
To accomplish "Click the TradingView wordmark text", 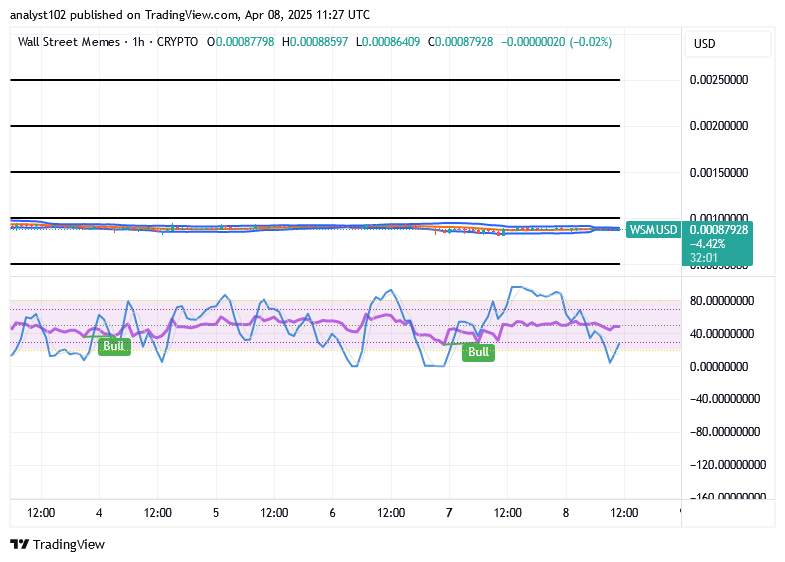I will (x=69, y=544).
